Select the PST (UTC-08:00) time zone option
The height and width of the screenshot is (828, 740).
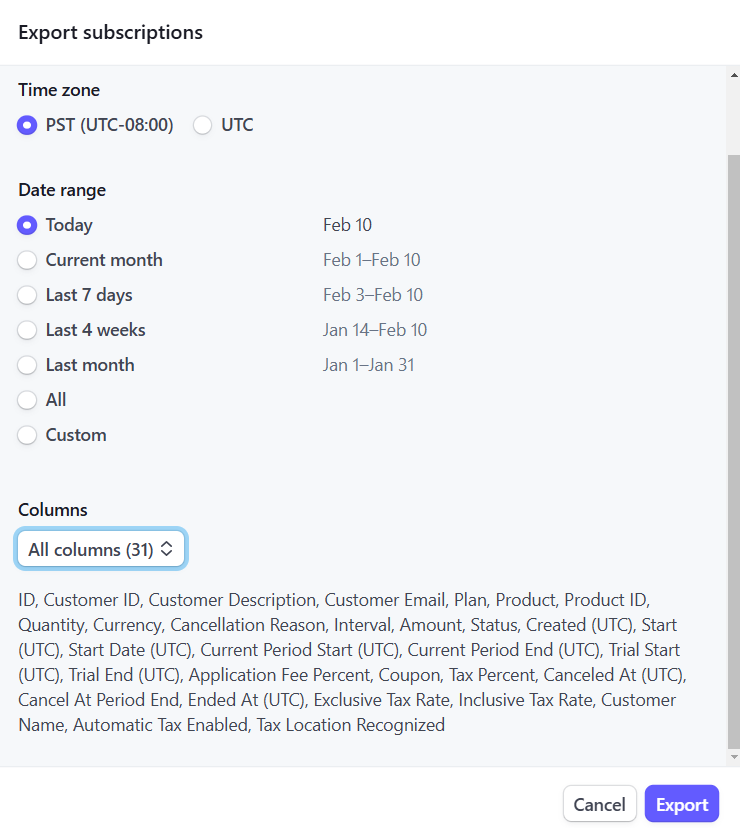pos(27,125)
